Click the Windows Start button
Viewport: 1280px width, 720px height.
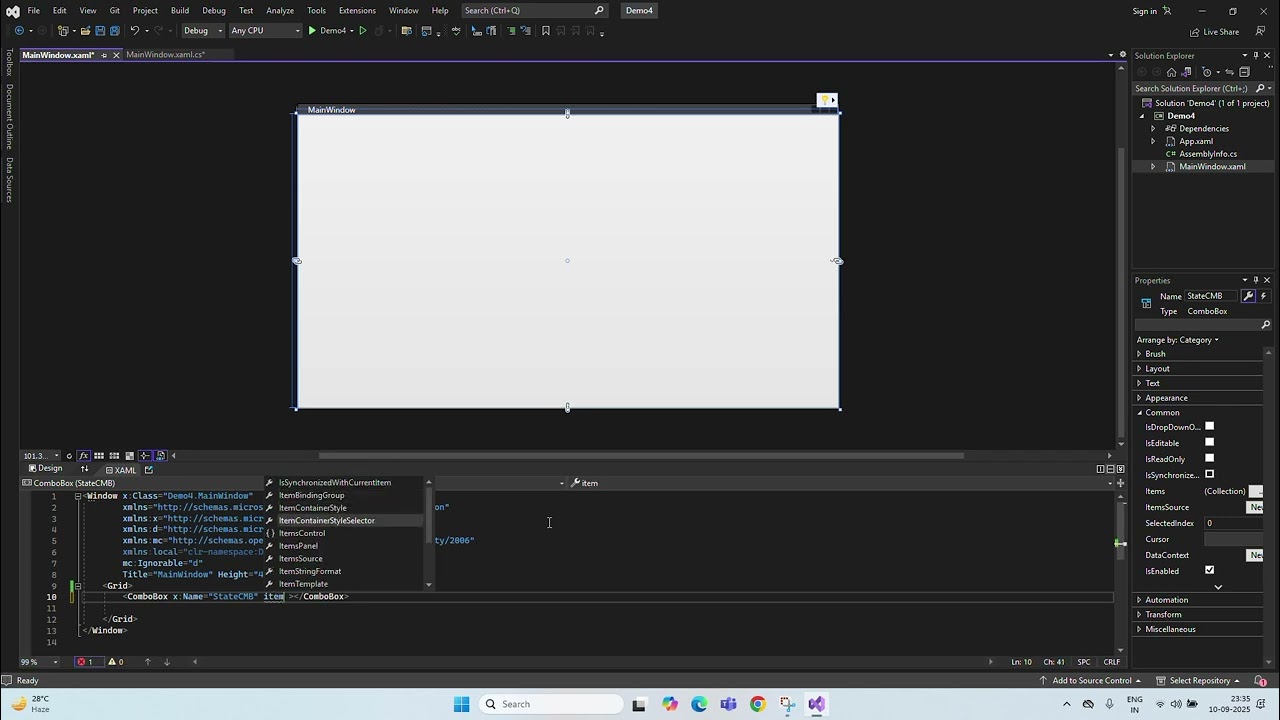[461, 704]
